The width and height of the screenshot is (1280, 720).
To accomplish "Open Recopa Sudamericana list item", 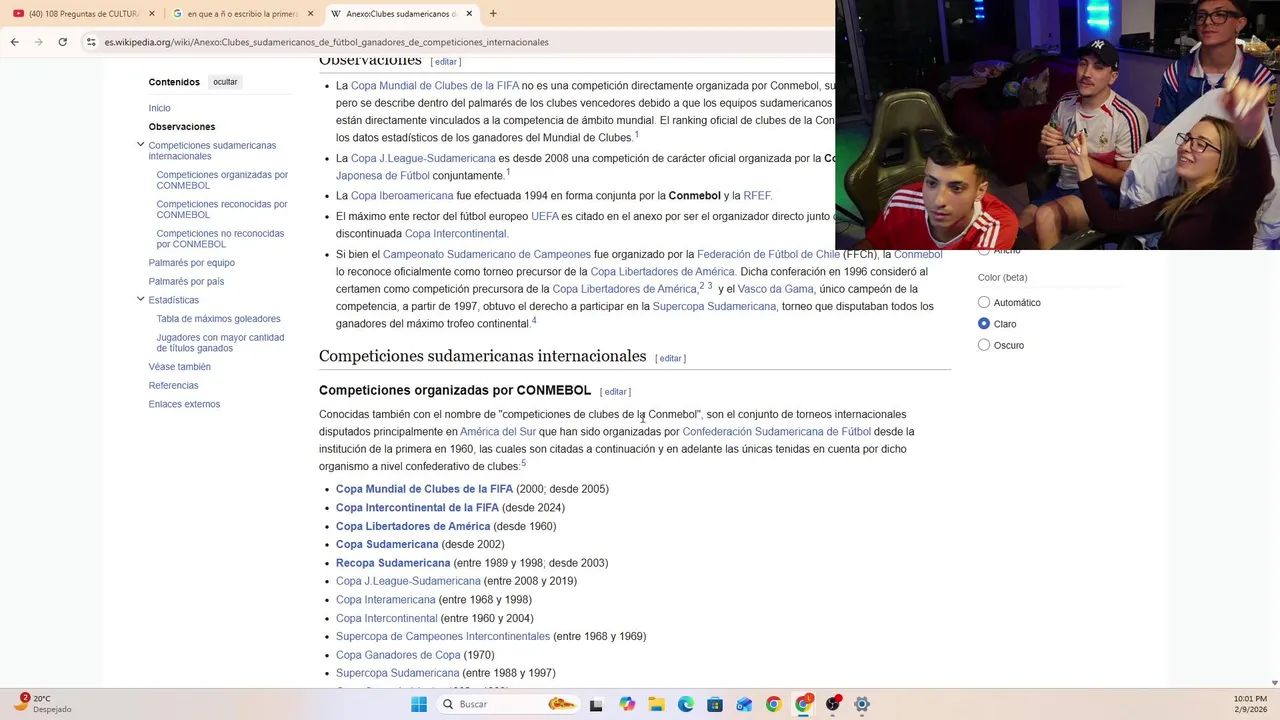I will click(393, 563).
